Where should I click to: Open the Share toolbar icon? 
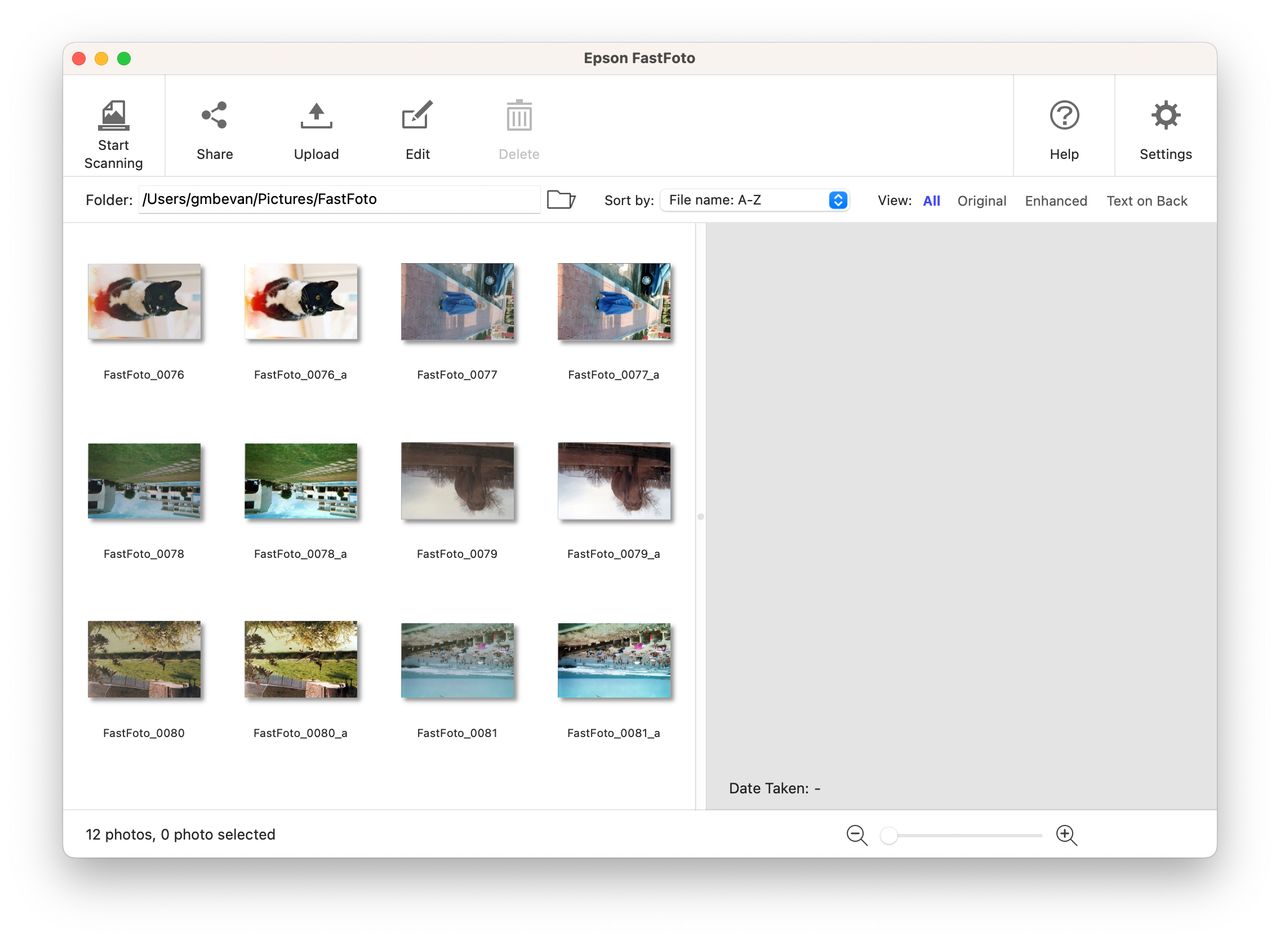click(x=214, y=115)
